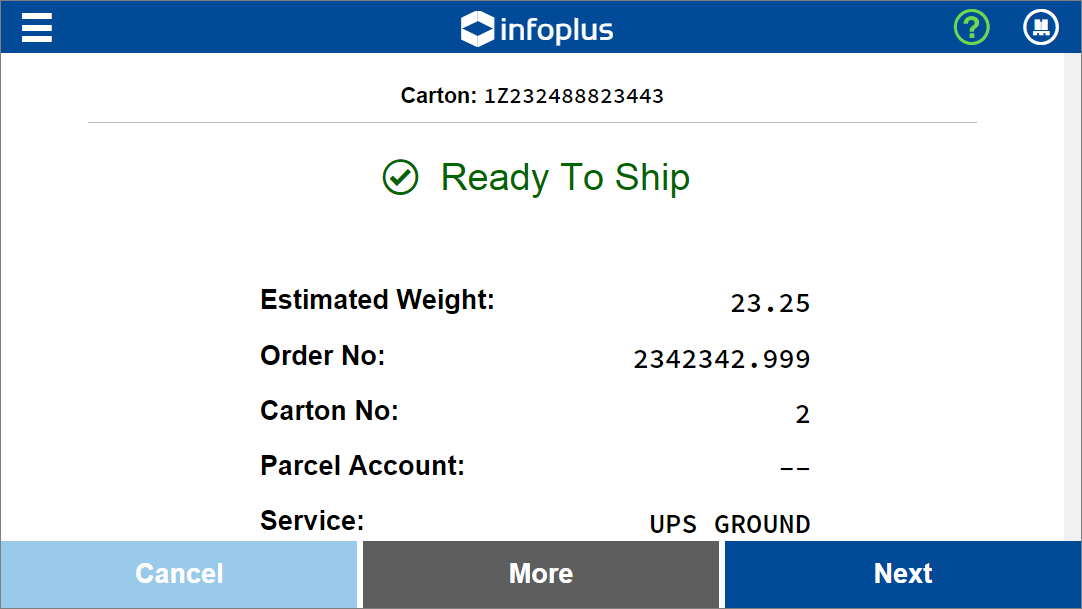Image resolution: width=1082 pixels, height=609 pixels.
Task: Open the green help question mark
Action: [x=972, y=28]
